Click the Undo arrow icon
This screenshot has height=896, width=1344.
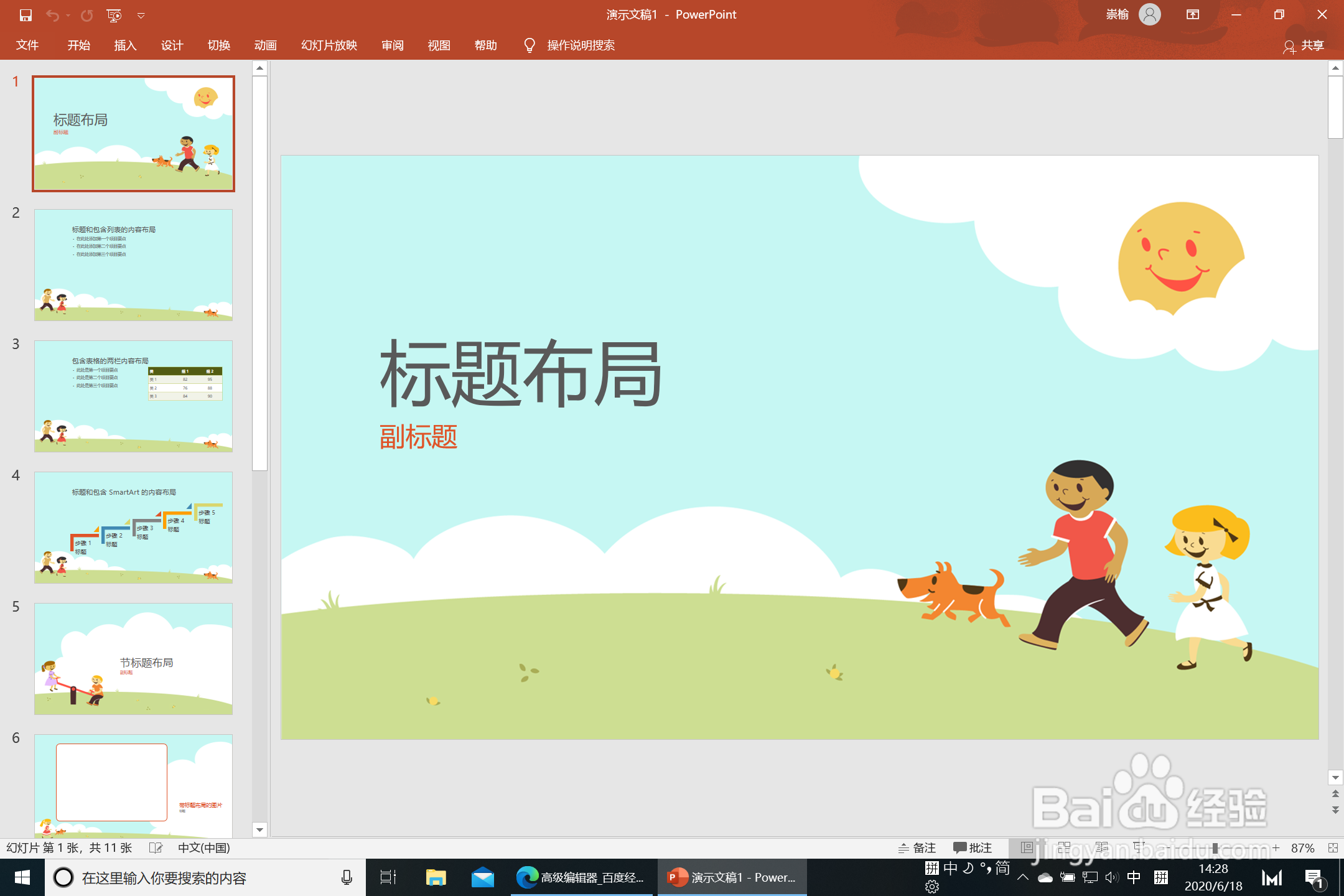52,15
